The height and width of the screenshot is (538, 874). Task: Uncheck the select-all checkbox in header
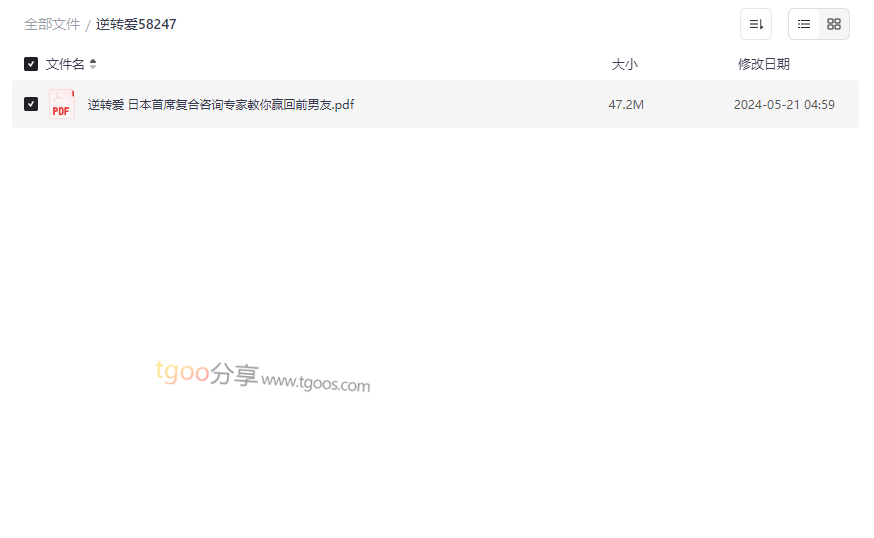point(31,64)
